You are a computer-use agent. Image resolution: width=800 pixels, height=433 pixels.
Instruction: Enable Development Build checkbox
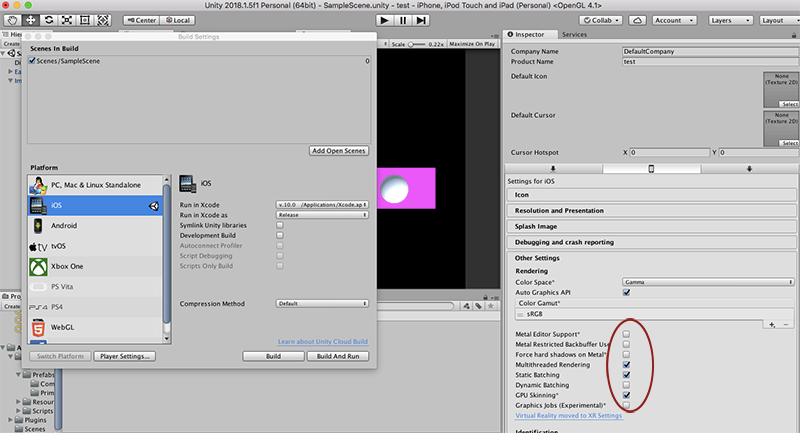tap(280, 235)
